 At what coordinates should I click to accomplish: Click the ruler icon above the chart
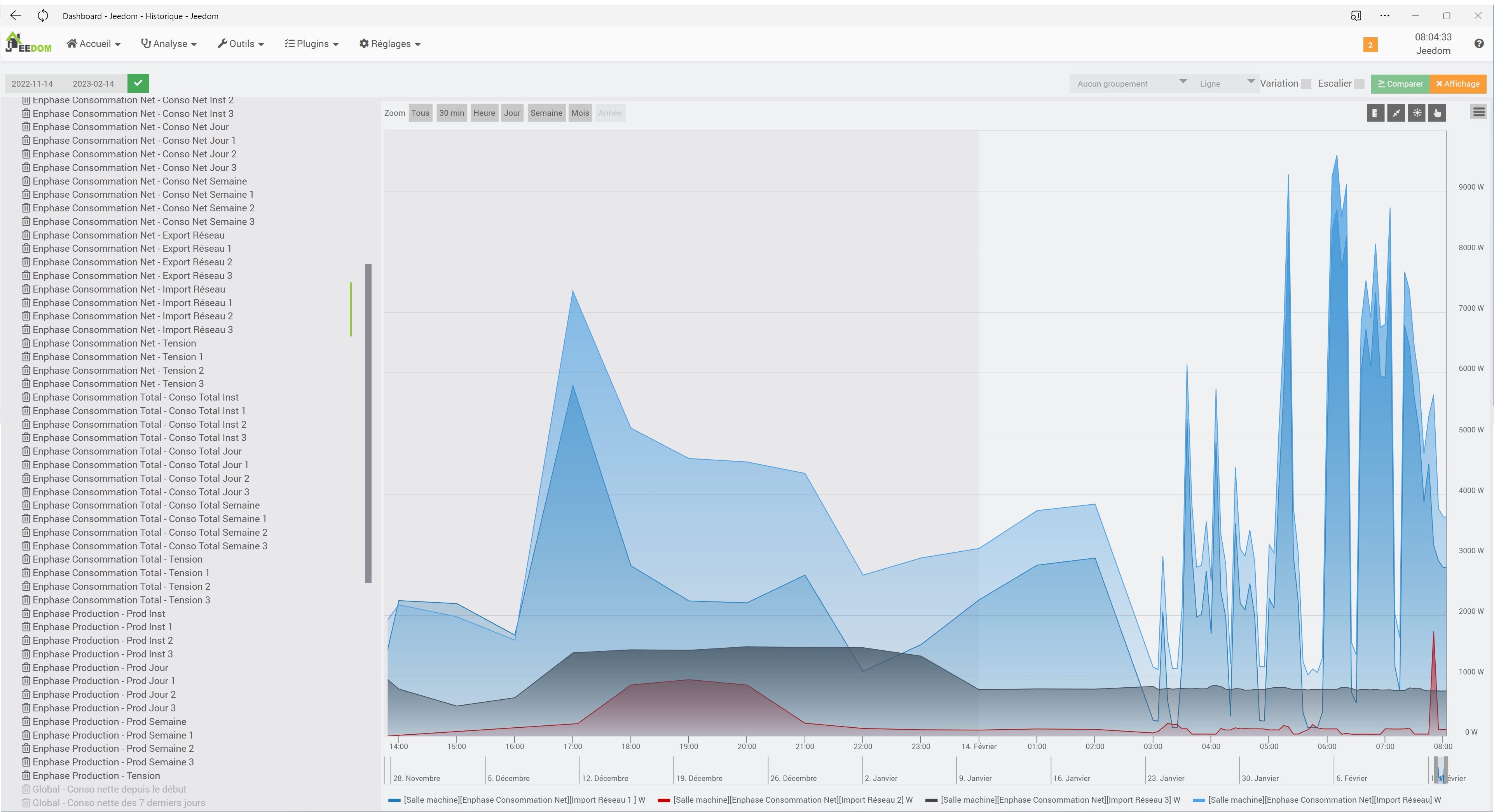(x=1375, y=113)
